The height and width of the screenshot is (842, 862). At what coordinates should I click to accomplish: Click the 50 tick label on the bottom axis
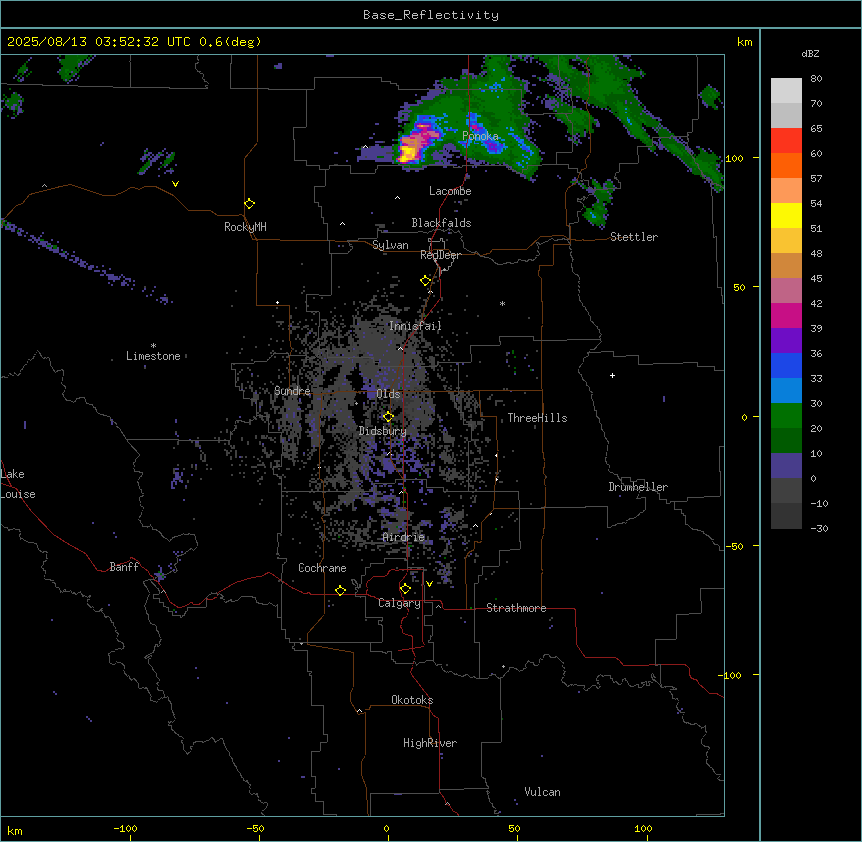point(515,829)
